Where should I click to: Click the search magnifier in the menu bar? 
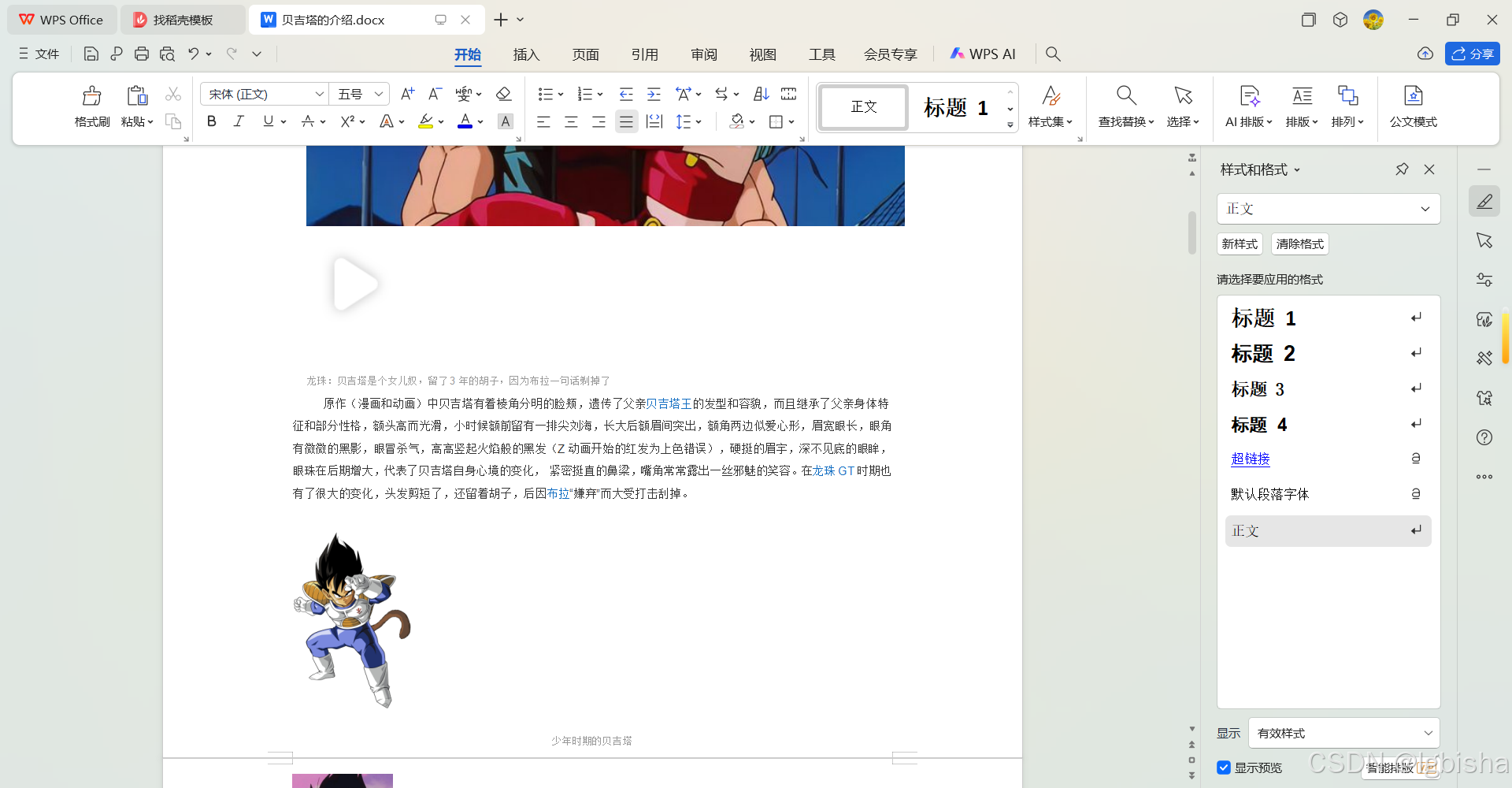point(1053,54)
